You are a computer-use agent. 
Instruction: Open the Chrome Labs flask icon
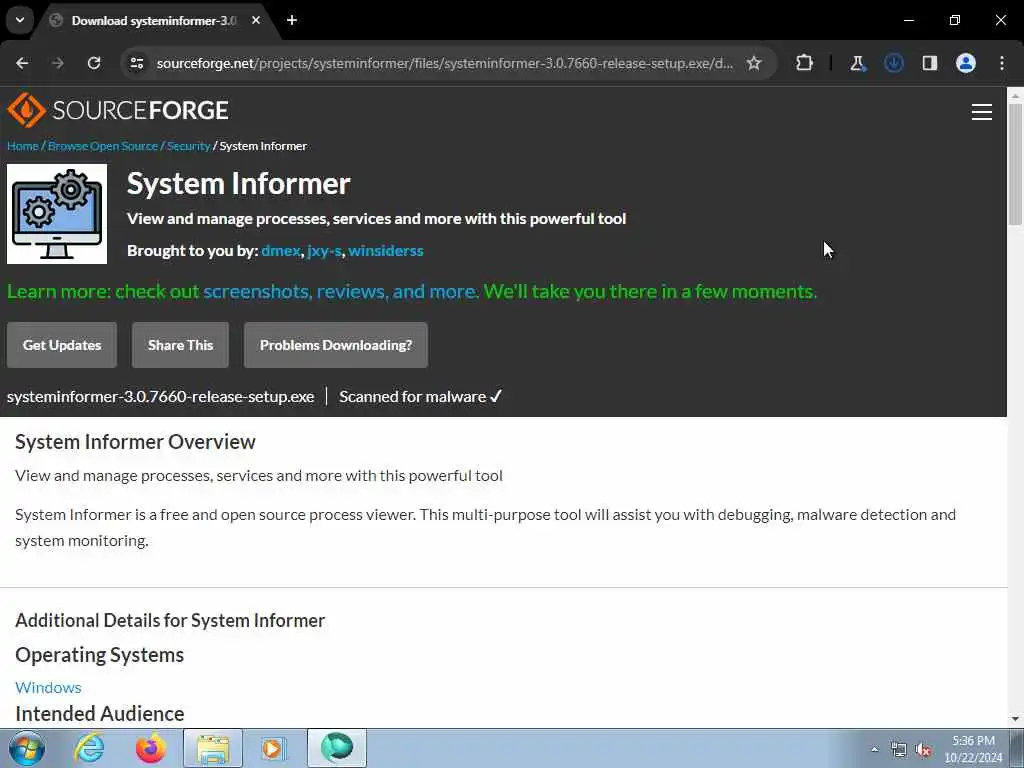[857, 63]
